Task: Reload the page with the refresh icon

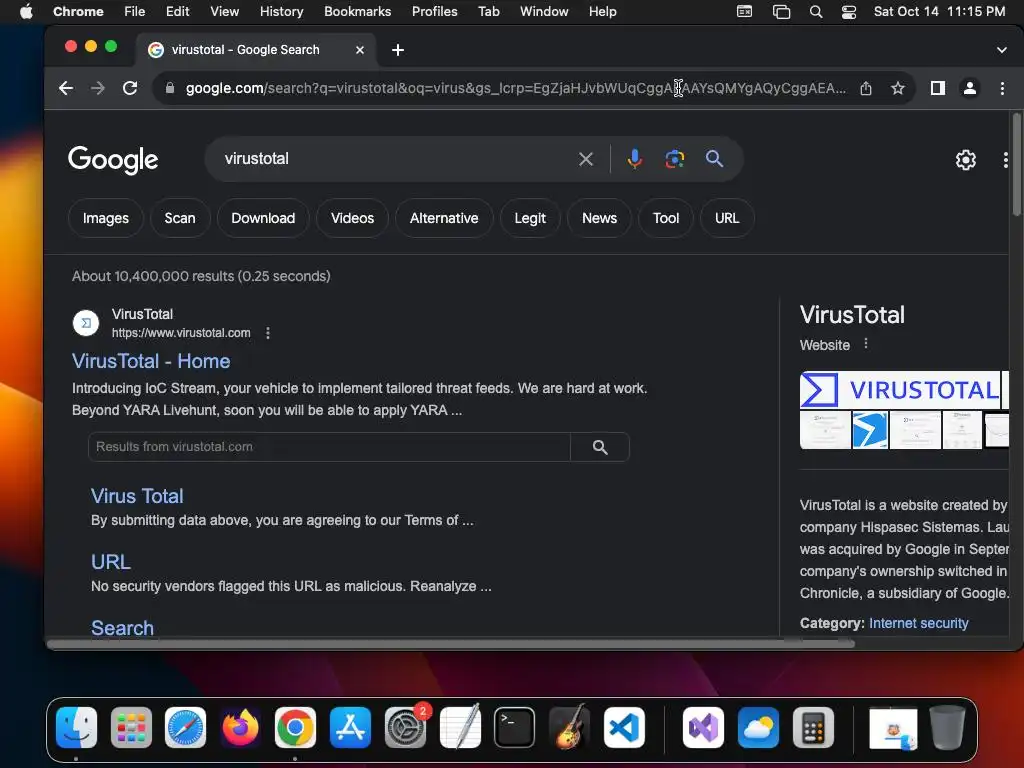Action: 130,88
